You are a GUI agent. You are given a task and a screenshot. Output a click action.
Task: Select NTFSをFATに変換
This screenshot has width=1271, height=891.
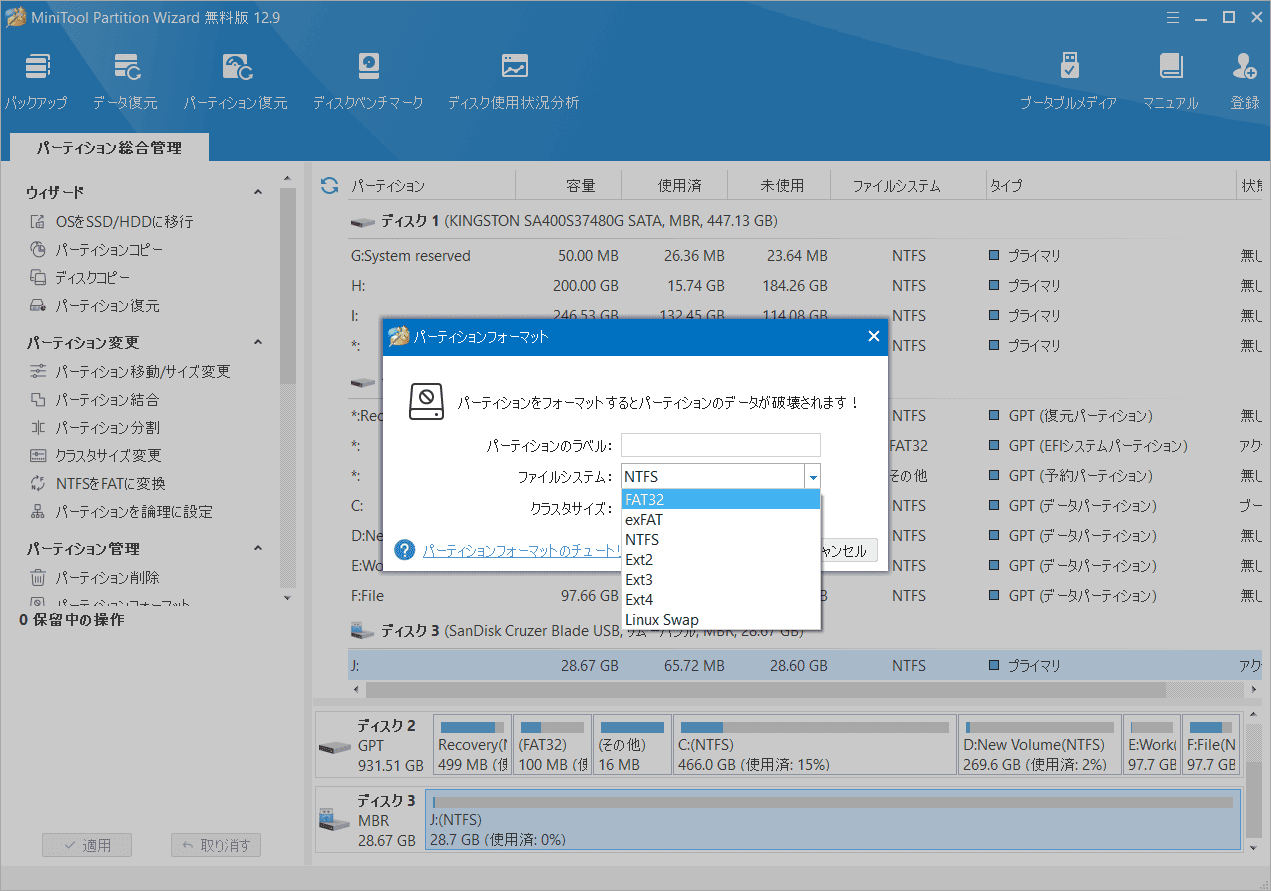pos(97,483)
